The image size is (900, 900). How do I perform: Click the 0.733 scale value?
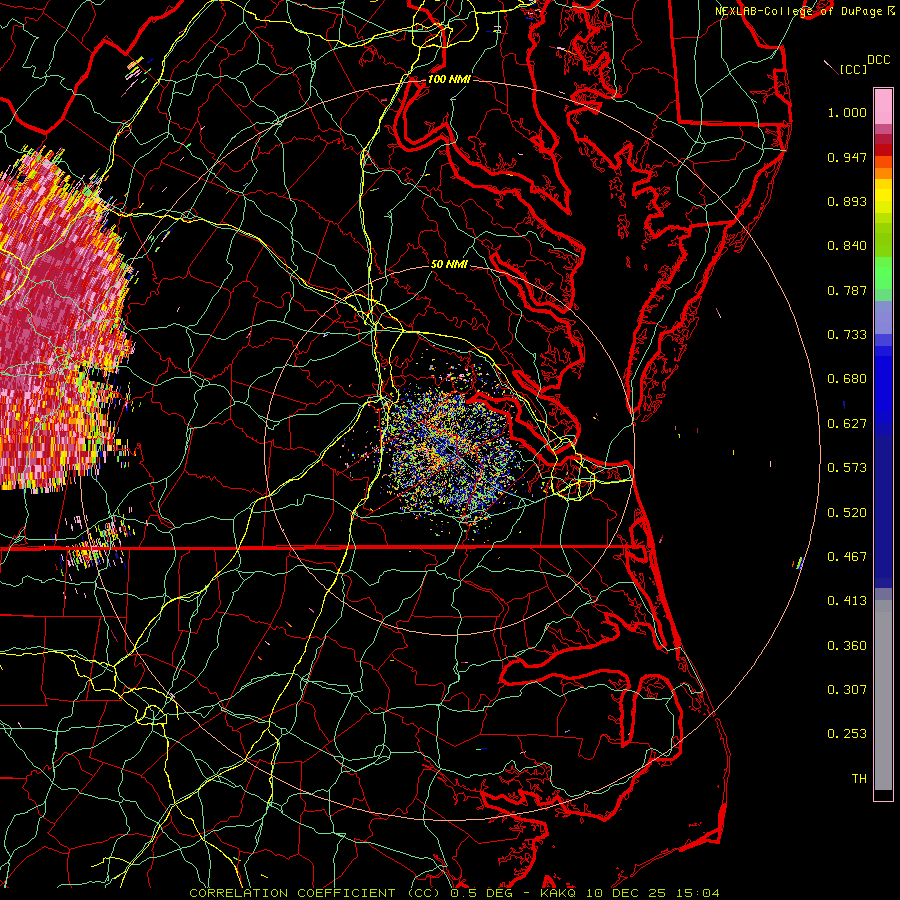tap(847, 335)
